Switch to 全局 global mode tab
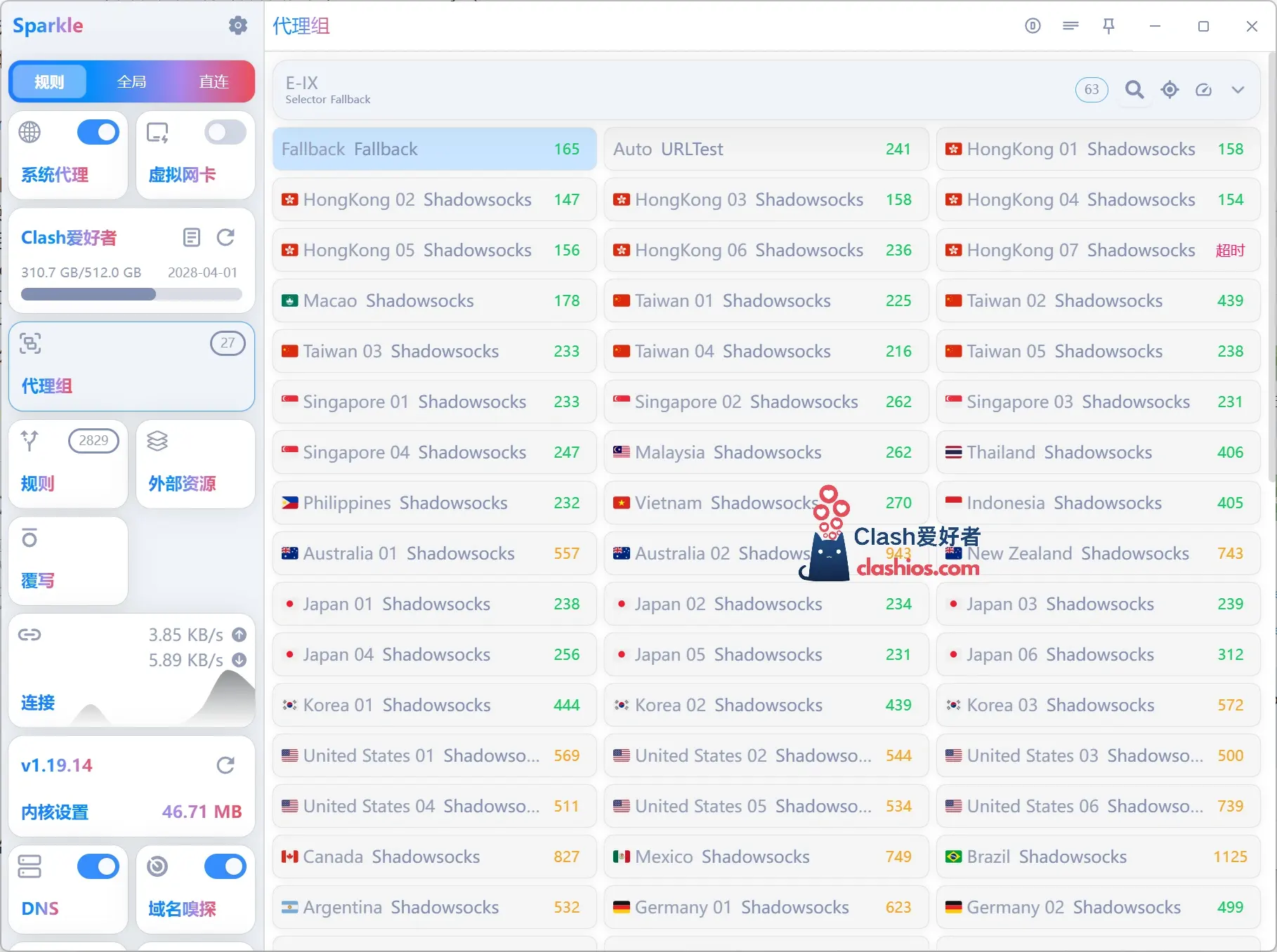Viewport: 1277px width, 952px height. click(131, 82)
